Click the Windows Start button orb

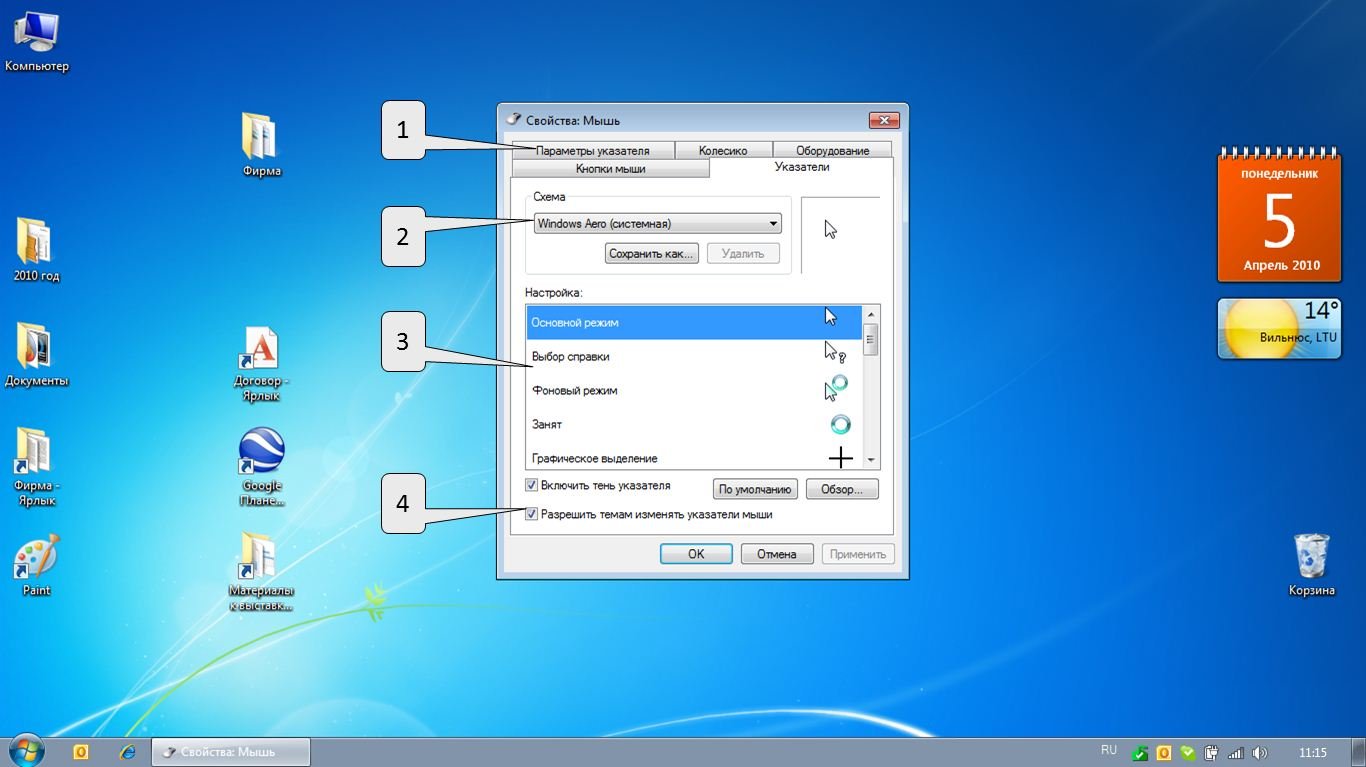pyautogui.click(x=27, y=751)
